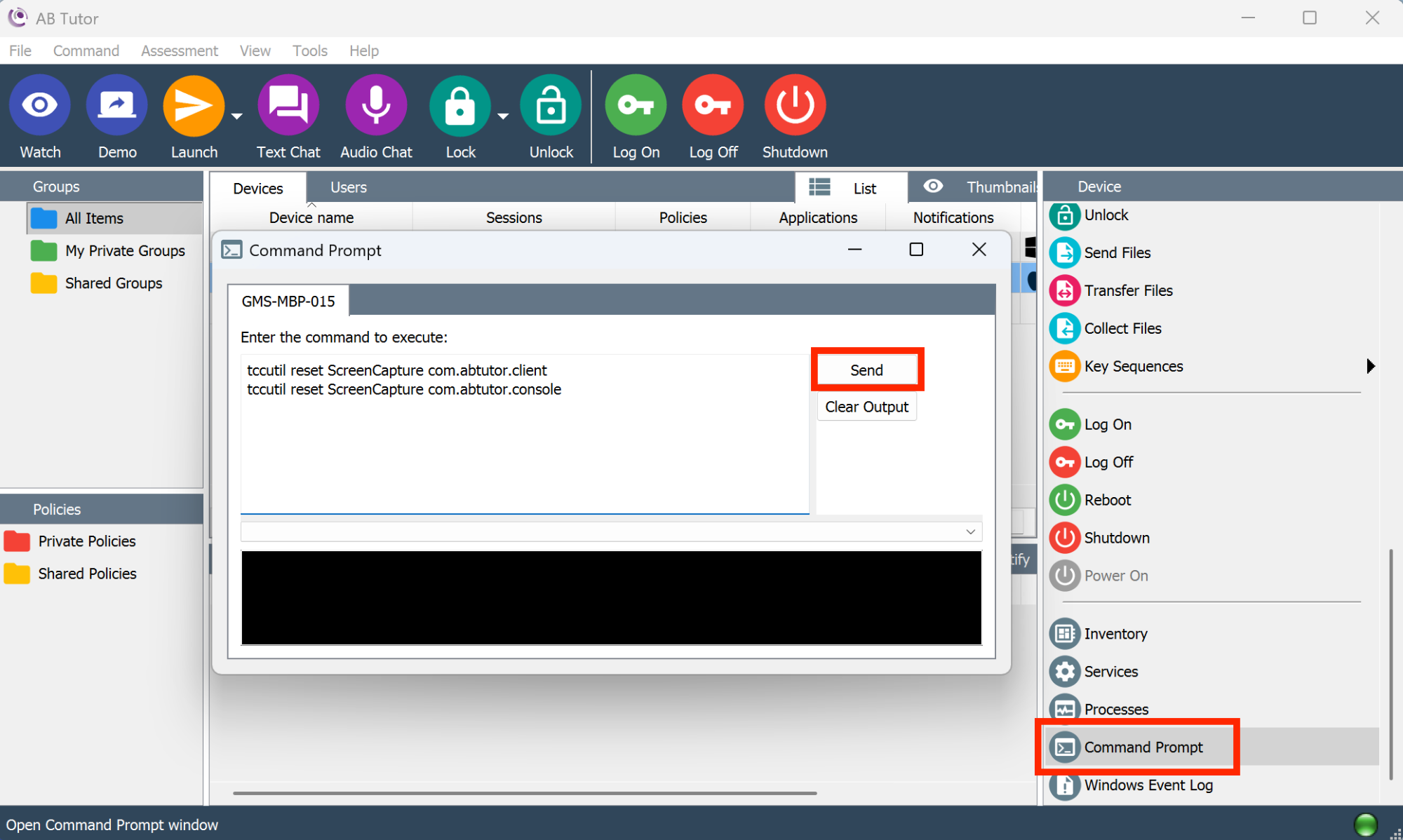Click the red Shutdown toolbar icon
Image resolution: width=1403 pixels, height=840 pixels.
point(795,105)
